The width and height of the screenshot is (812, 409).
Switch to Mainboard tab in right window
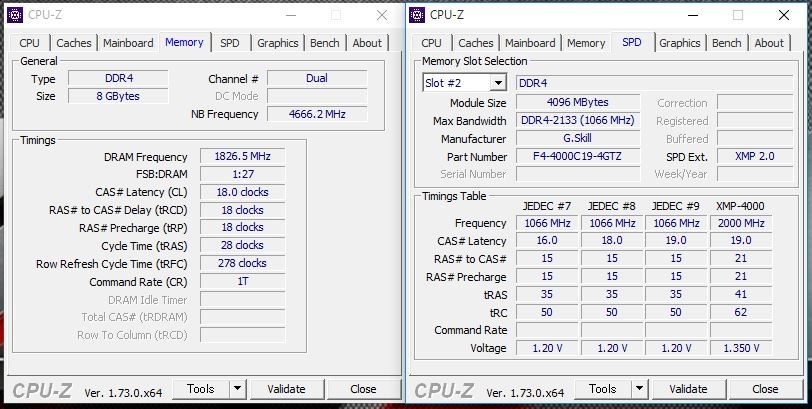coord(530,43)
